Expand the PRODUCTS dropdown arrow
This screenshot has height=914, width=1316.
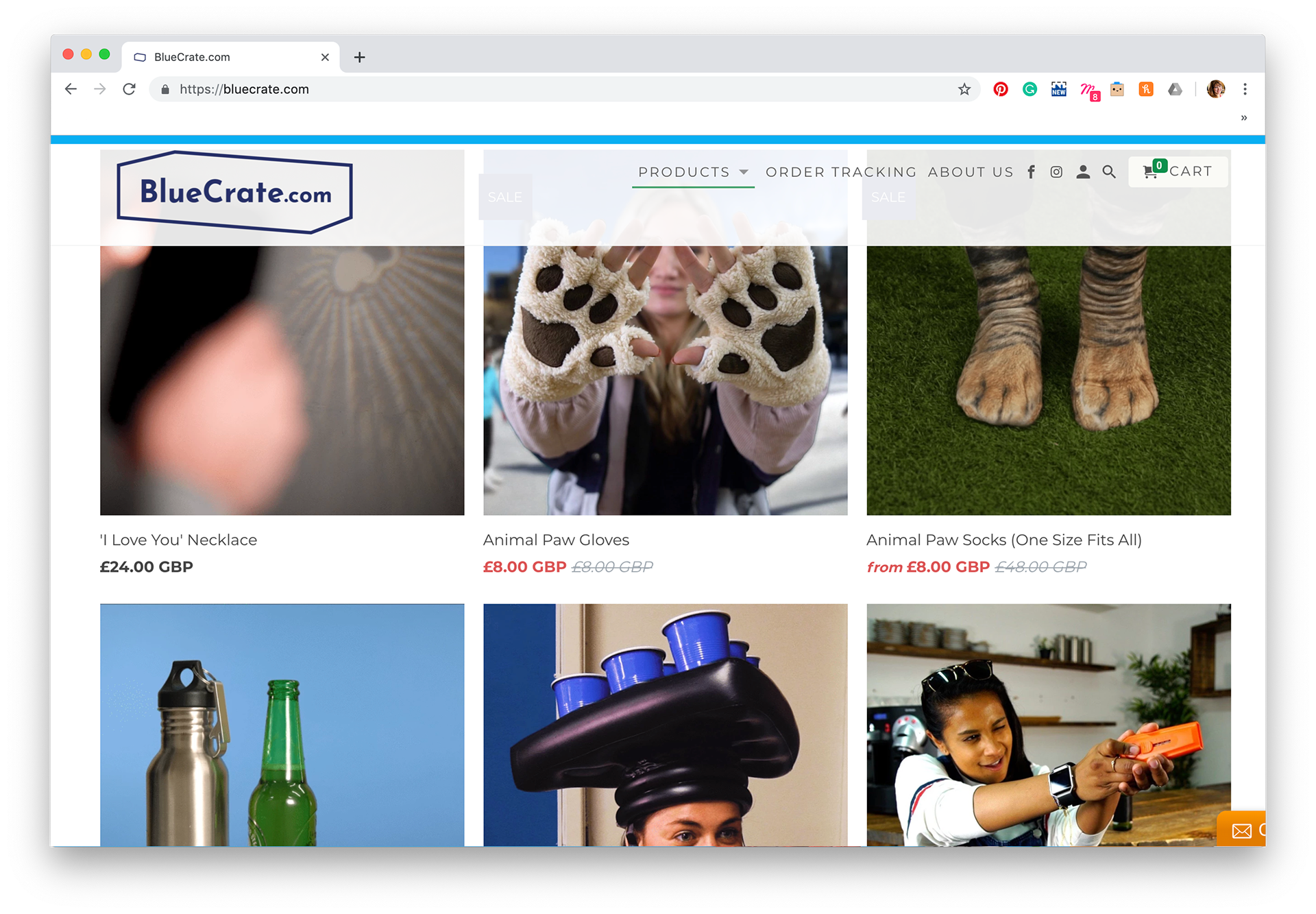coord(744,172)
